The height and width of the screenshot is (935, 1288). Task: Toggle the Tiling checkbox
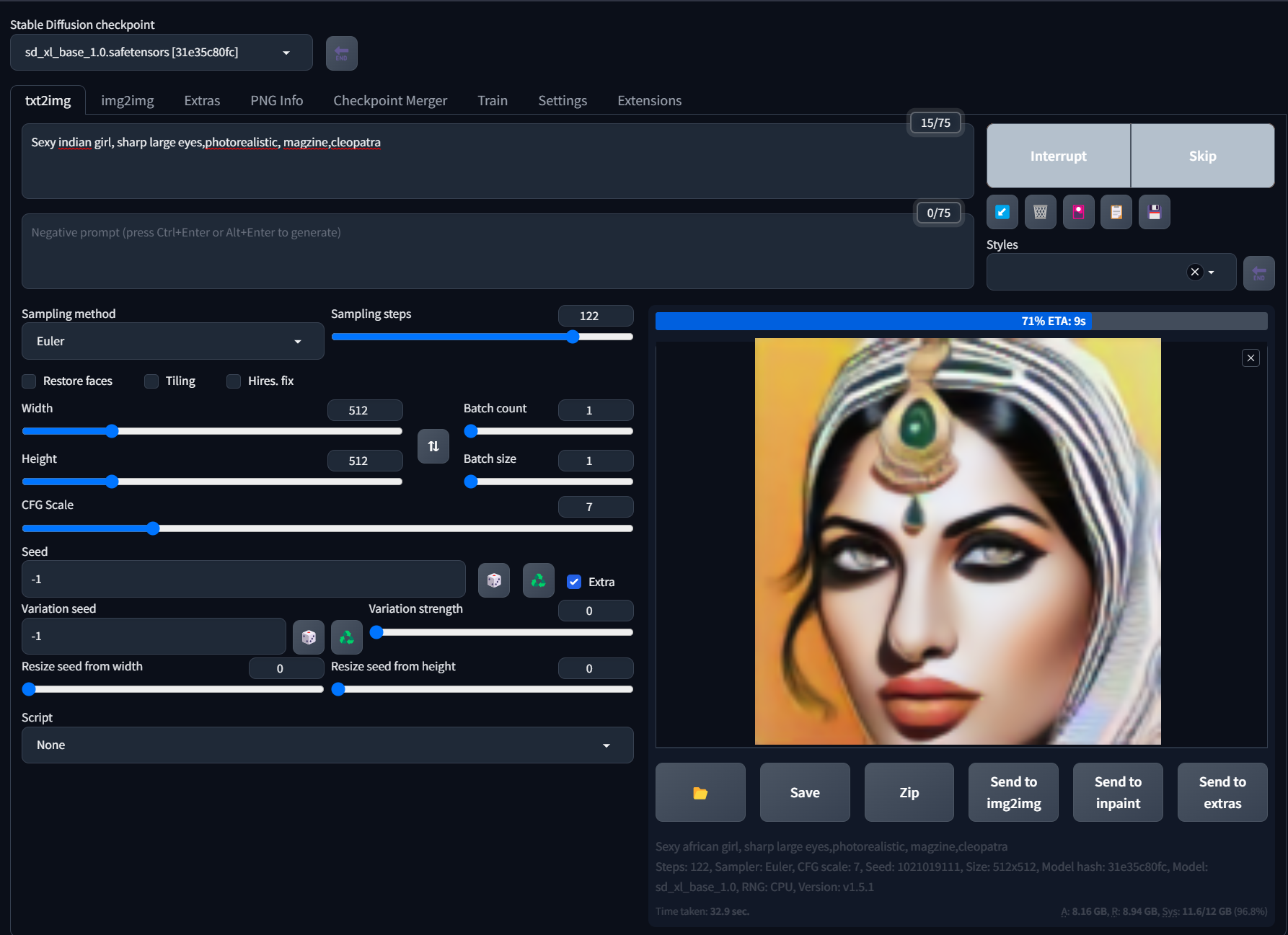[x=151, y=381]
